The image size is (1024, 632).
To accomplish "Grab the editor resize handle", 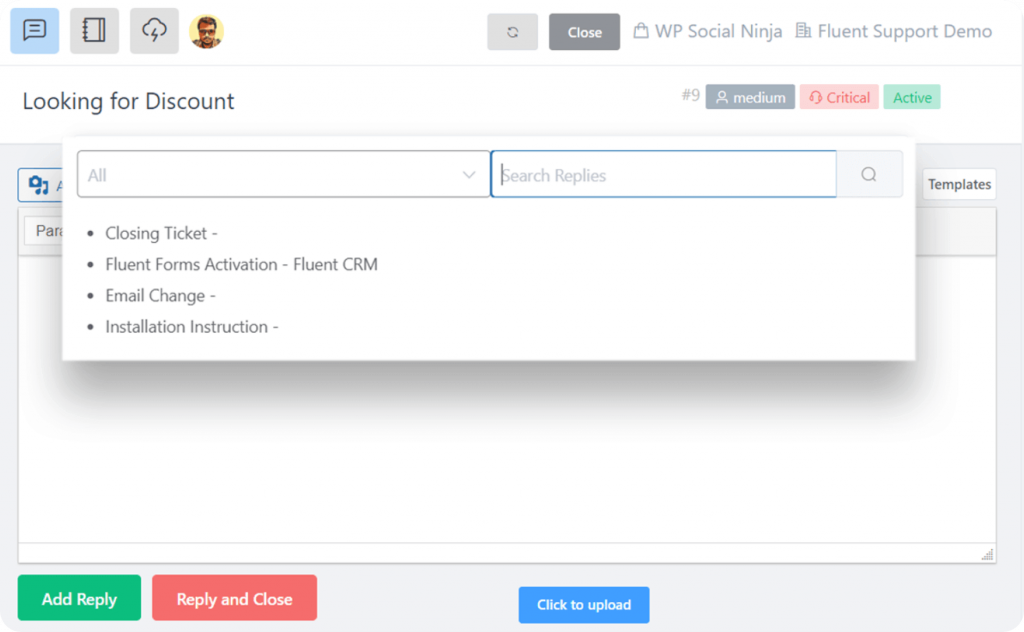I will point(987,554).
